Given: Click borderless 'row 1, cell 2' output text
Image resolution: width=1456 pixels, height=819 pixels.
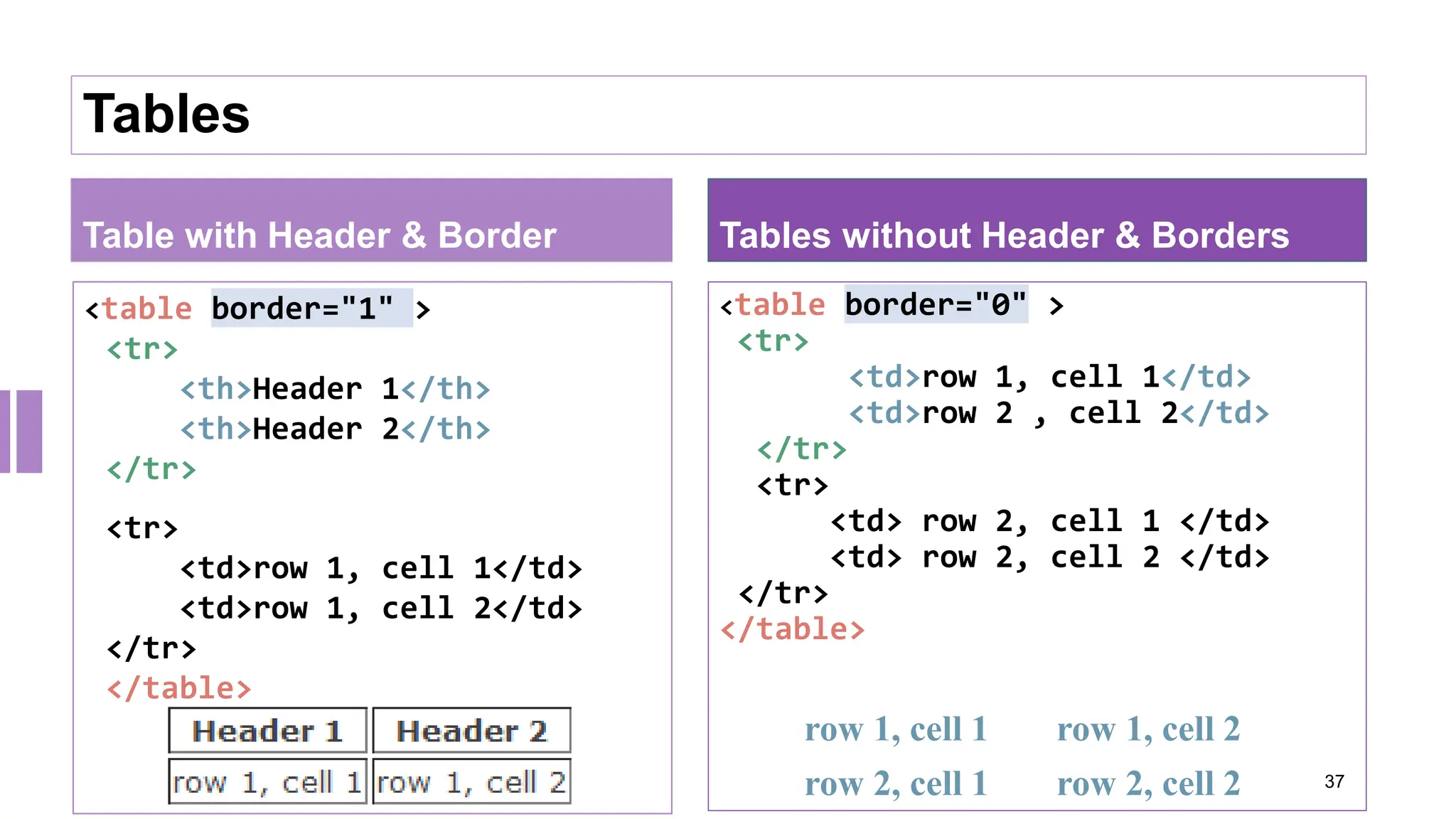Looking at the screenshot, I should click(x=1148, y=729).
